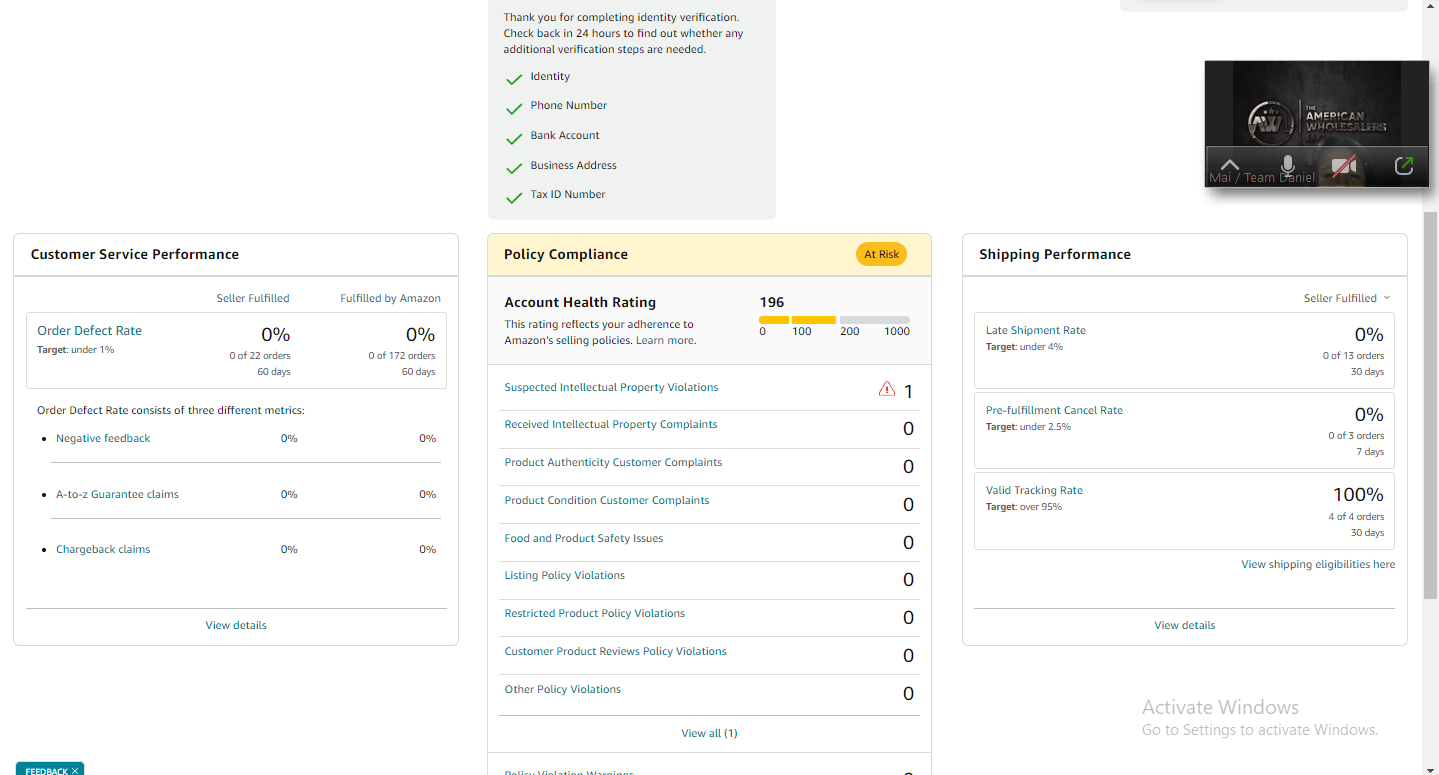Click the Account Health Rating progress bar
Image resolution: width=1439 pixels, height=775 pixels.
pos(834,320)
